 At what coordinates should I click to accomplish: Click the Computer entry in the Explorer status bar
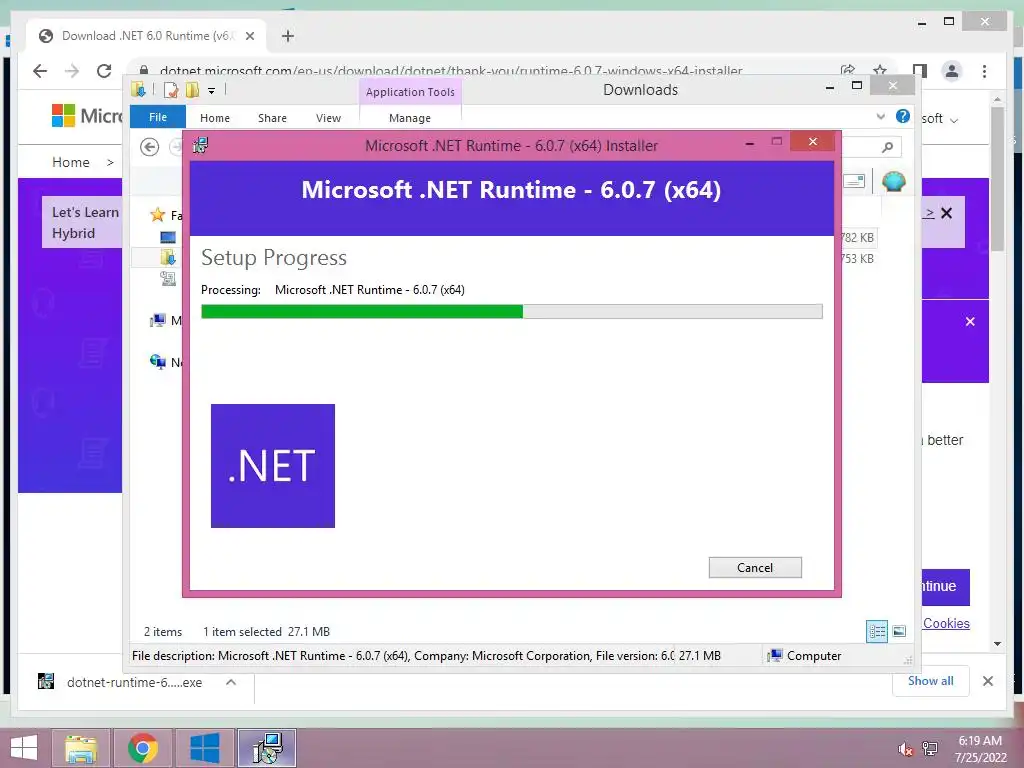point(805,656)
